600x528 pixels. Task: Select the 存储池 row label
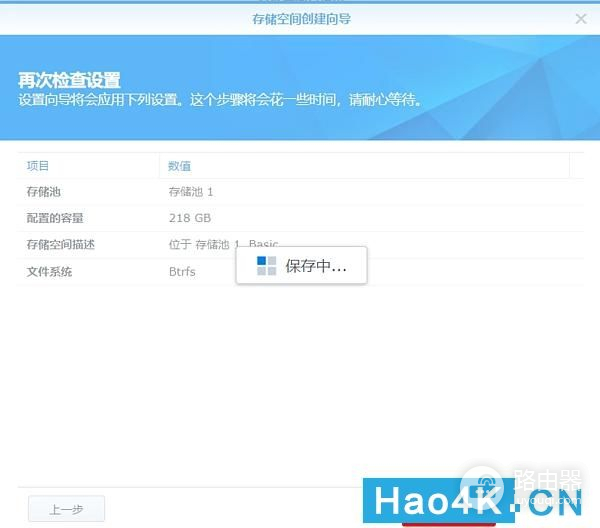click(x=44, y=192)
